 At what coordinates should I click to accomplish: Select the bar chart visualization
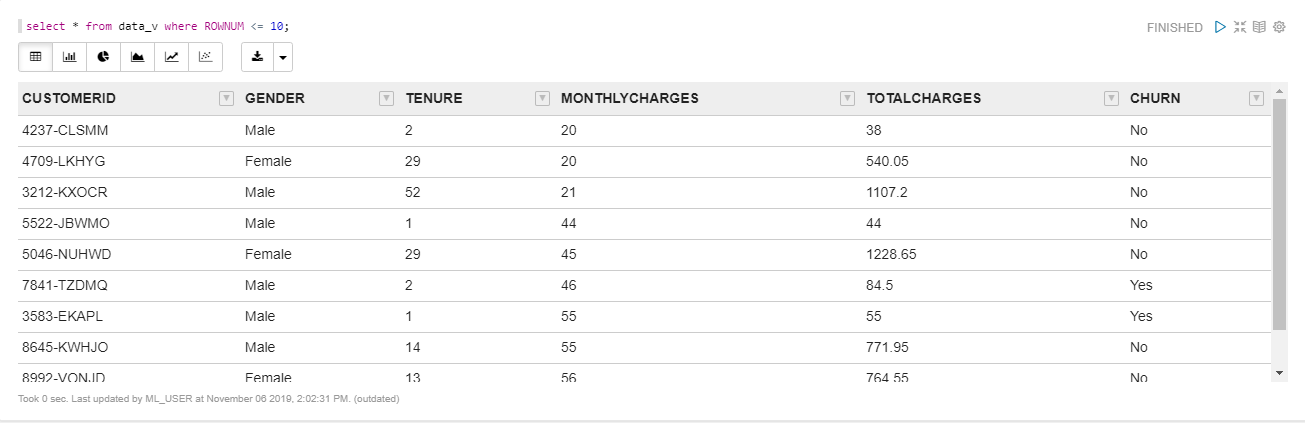click(70, 57)
